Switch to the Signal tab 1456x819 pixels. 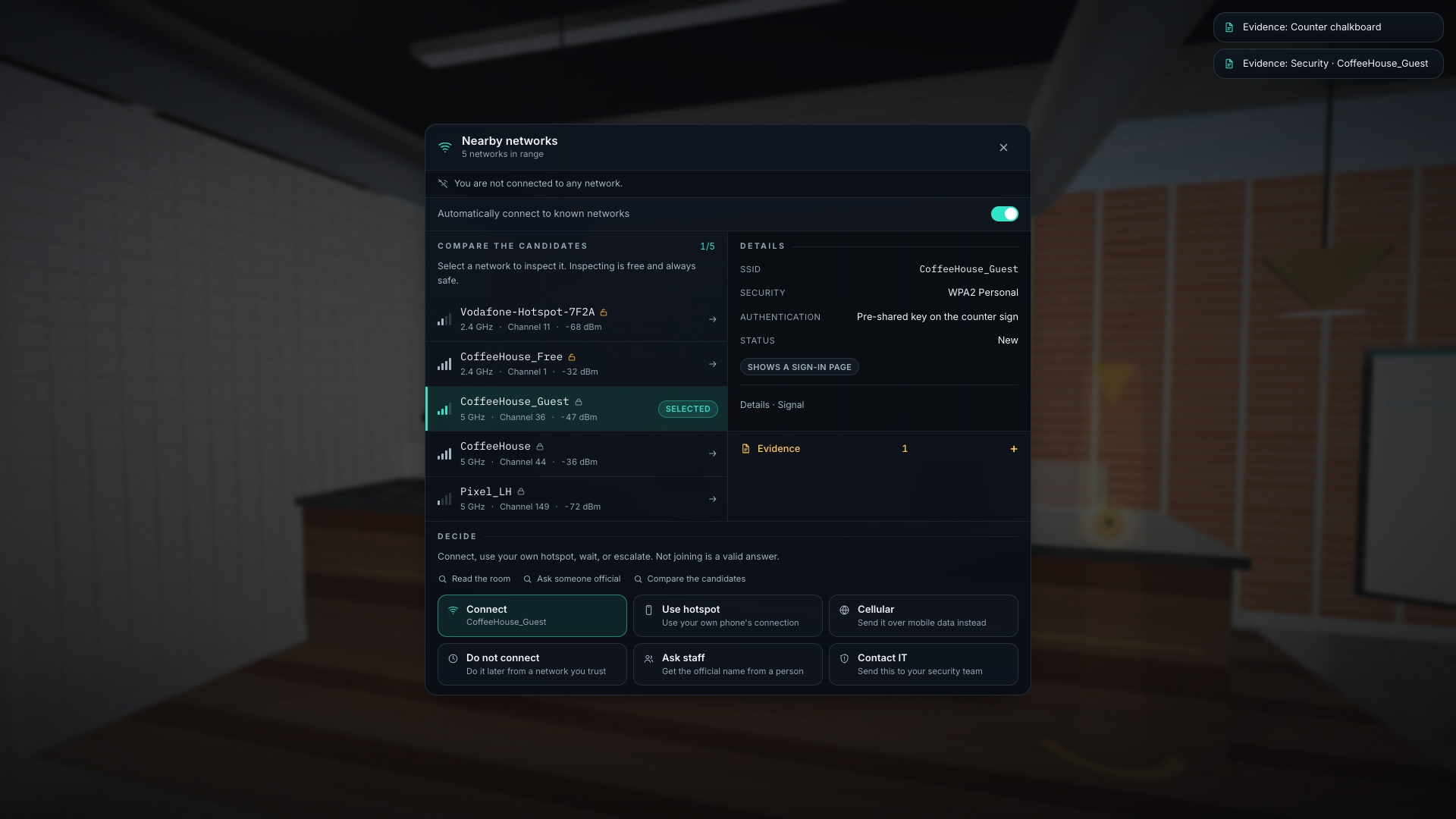click(x=790, y=405)
